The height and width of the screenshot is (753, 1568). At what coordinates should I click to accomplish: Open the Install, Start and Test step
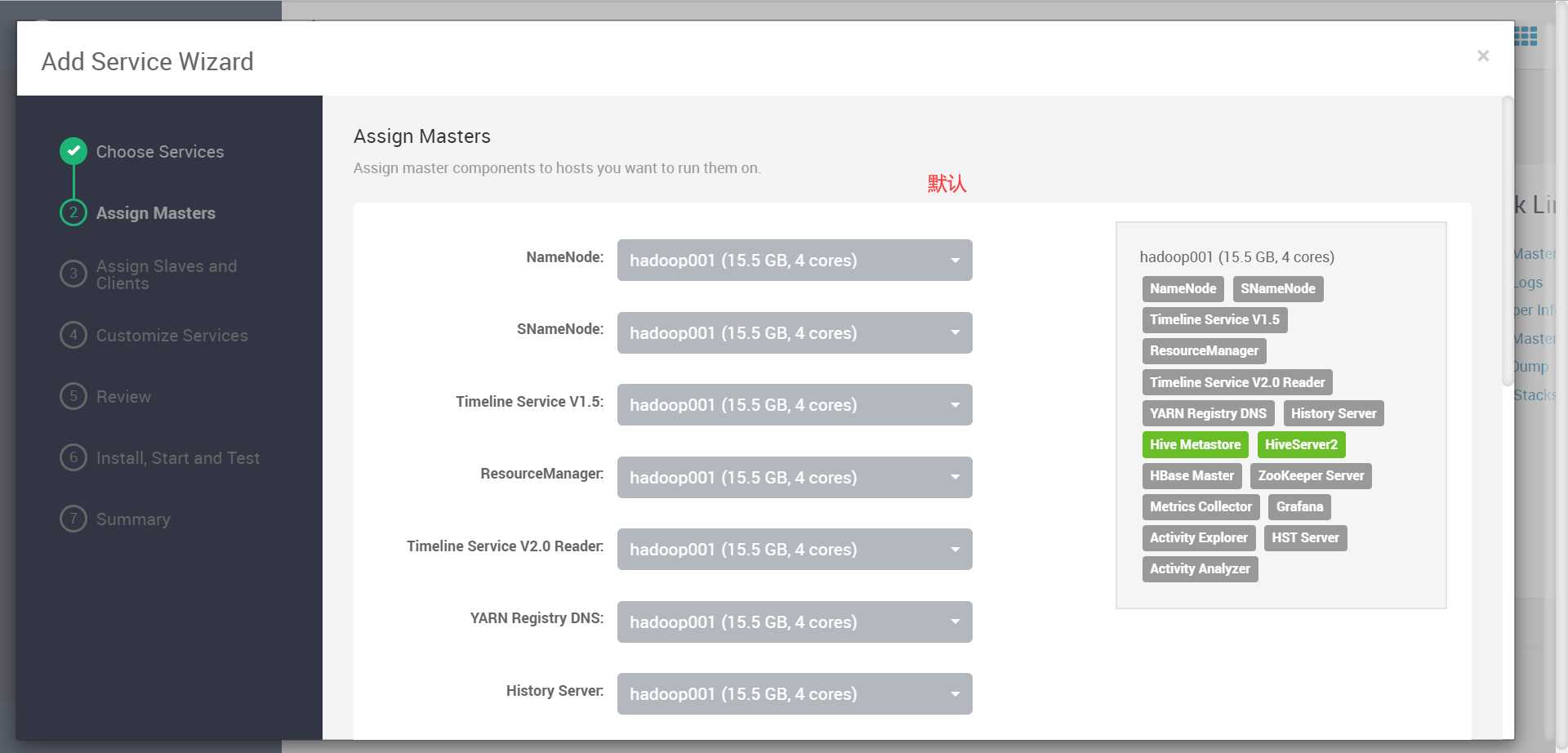point(178,458)
